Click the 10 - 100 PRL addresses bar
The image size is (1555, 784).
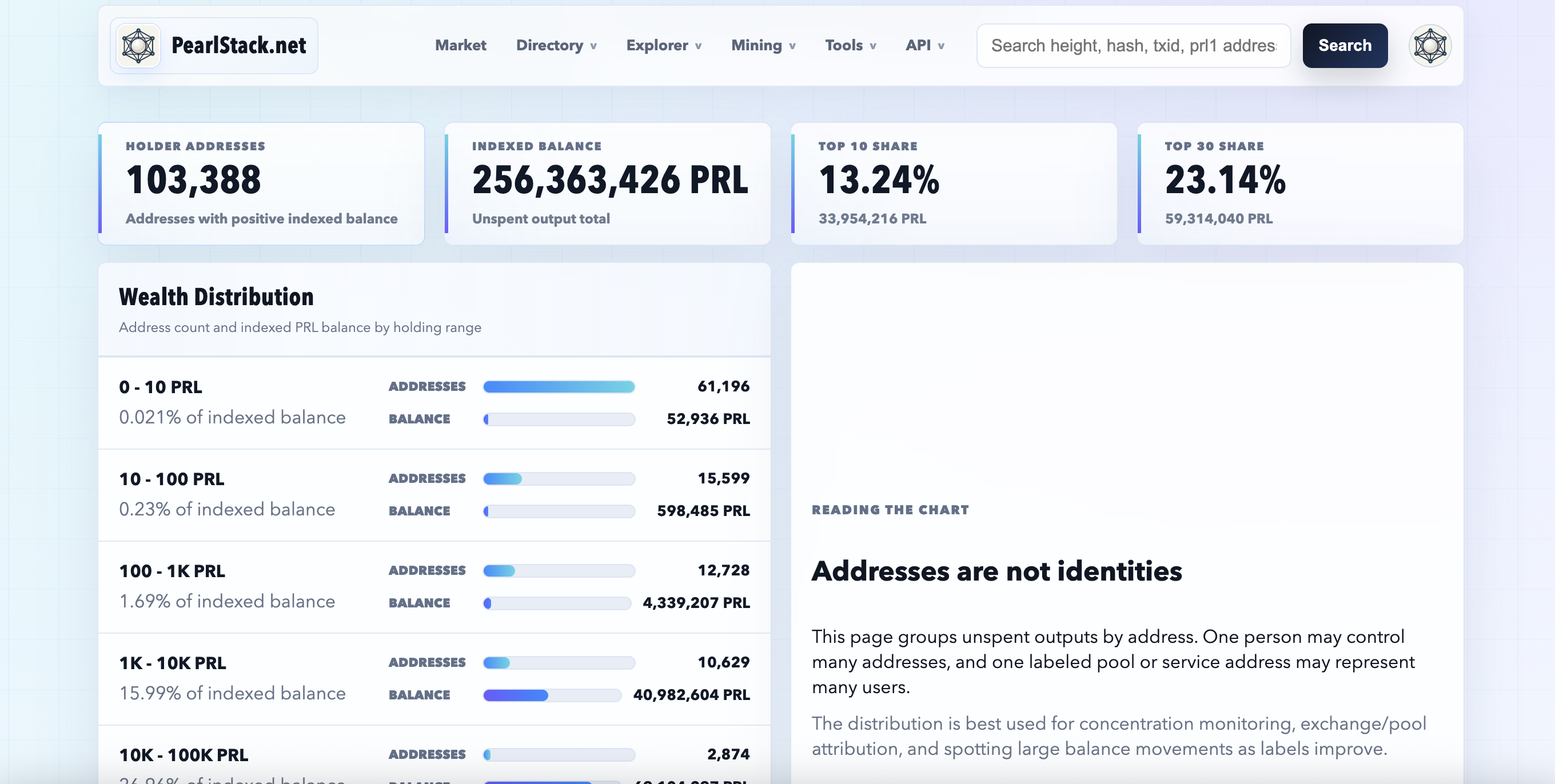559,479
